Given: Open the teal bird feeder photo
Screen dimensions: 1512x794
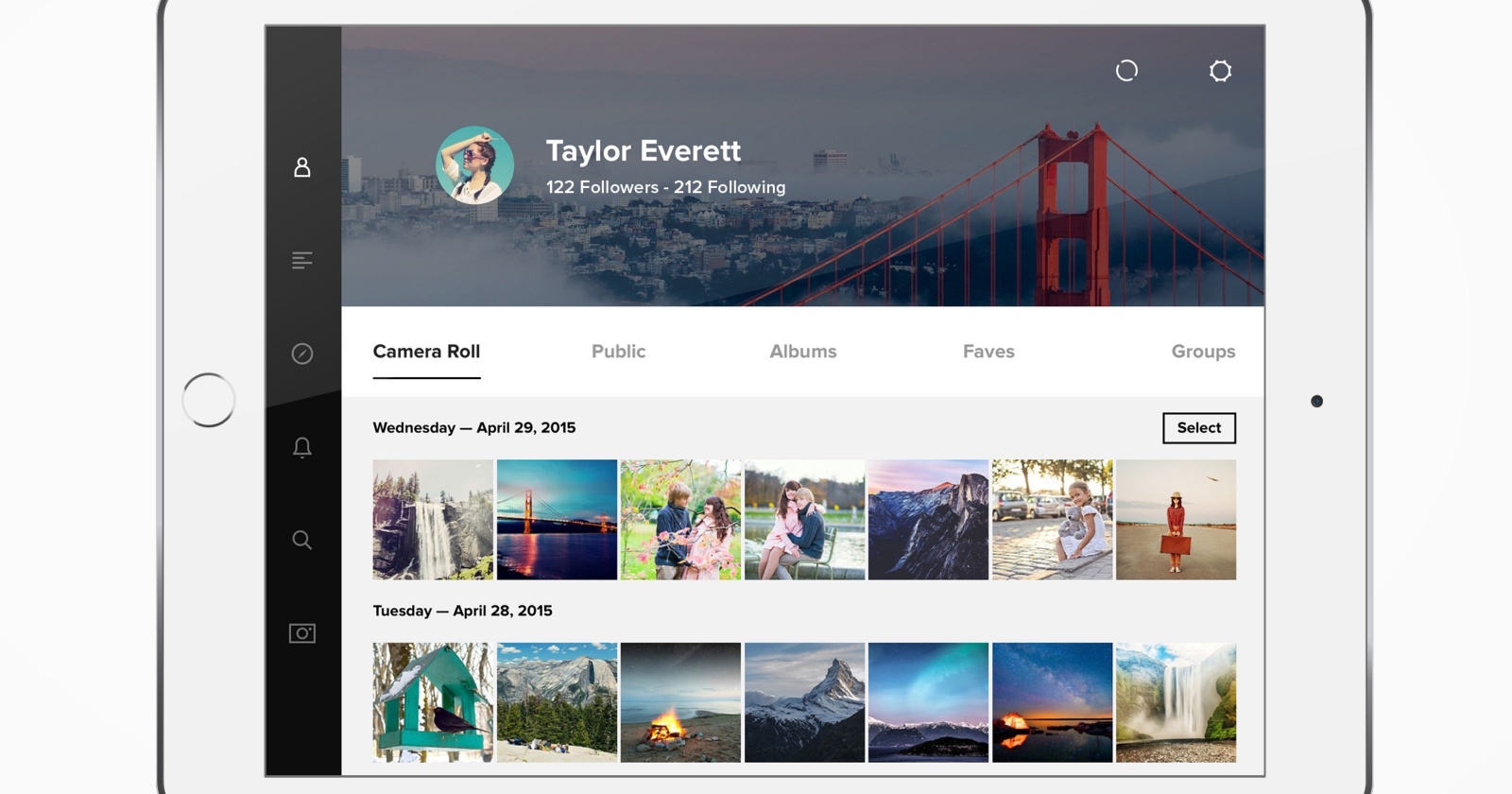Looking at the screenshot, I should [433, 702].
